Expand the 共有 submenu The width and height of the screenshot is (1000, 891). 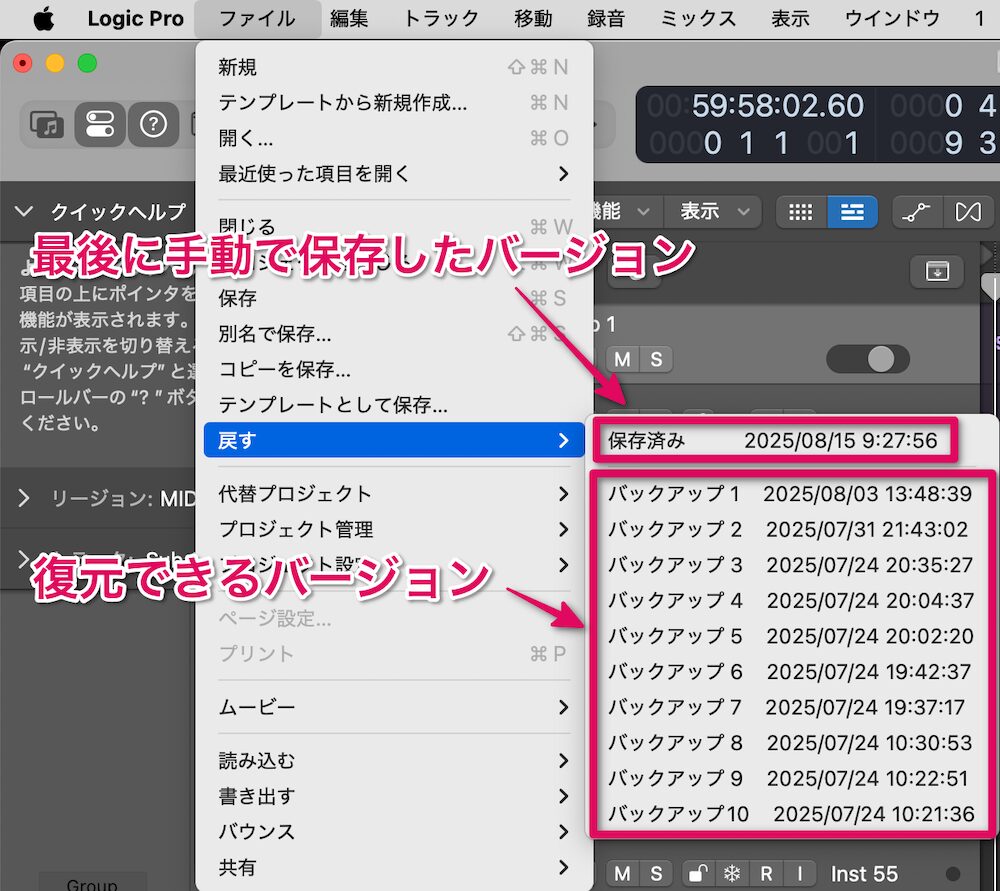[394, 867]
